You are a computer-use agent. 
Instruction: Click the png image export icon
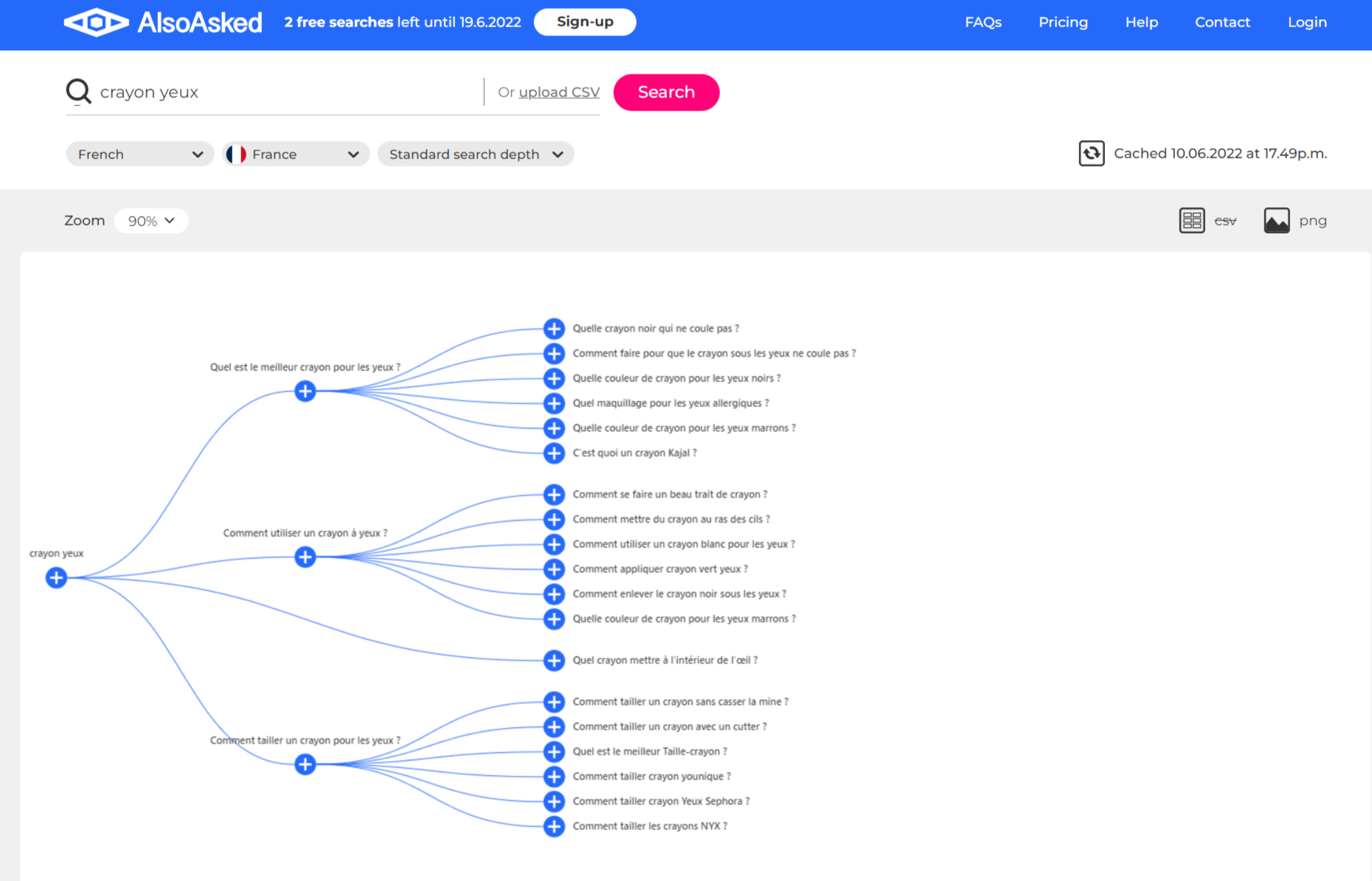coord(1276,220)
